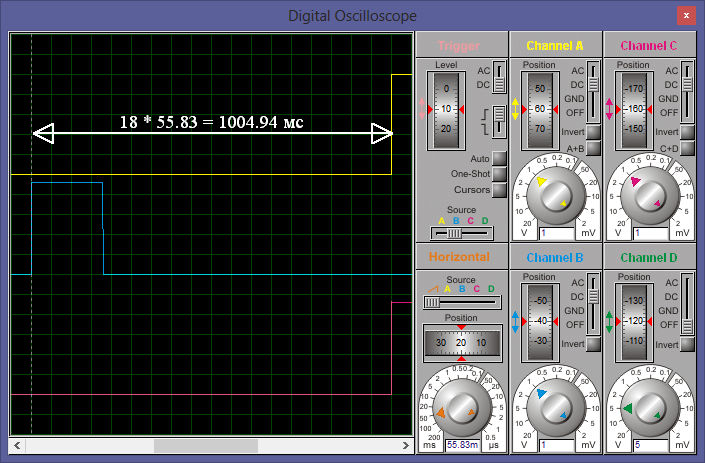Click the yellow Channel A position arrow
705x463 pixels.
coord(517,109)
